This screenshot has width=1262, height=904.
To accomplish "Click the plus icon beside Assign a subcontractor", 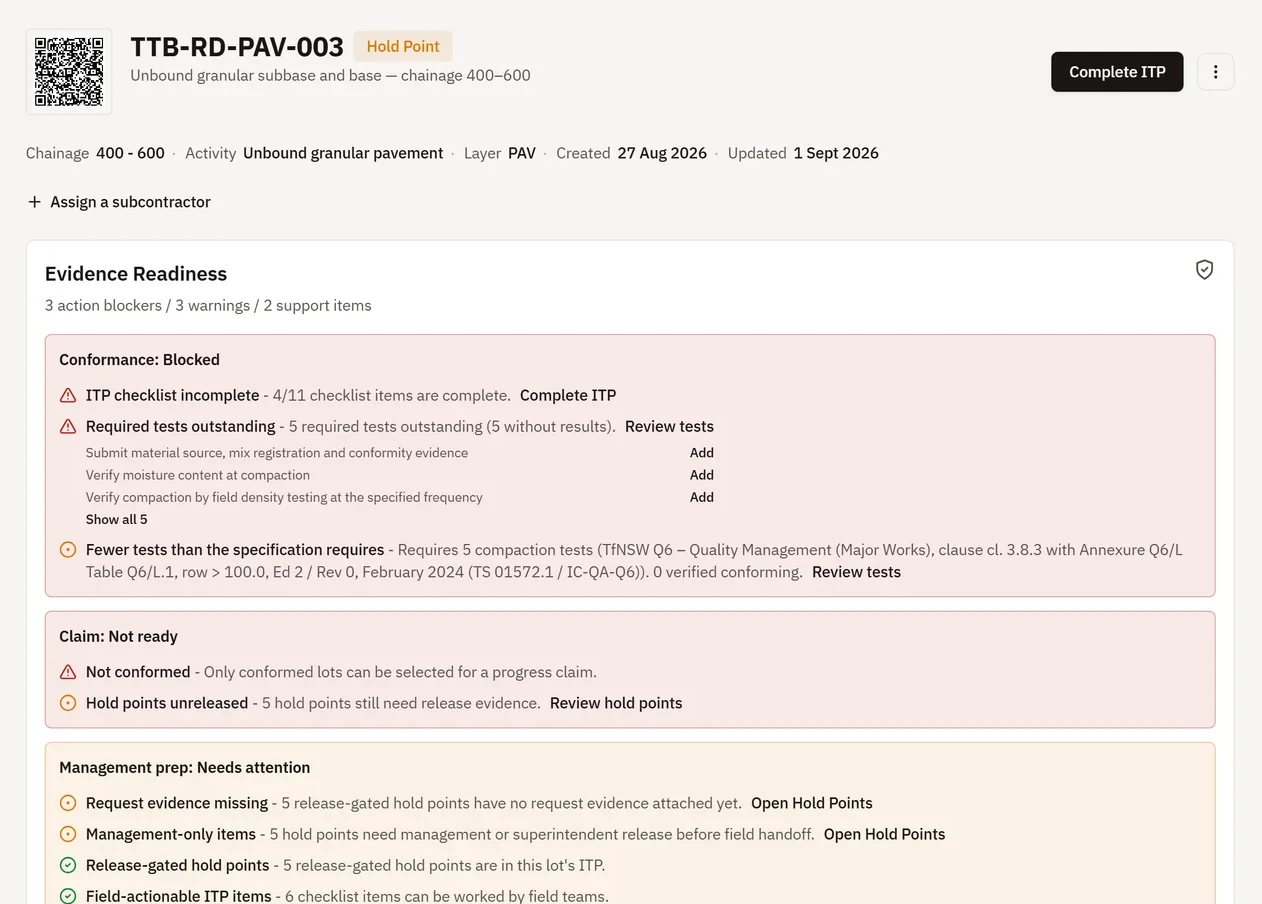I will (34, 202).
